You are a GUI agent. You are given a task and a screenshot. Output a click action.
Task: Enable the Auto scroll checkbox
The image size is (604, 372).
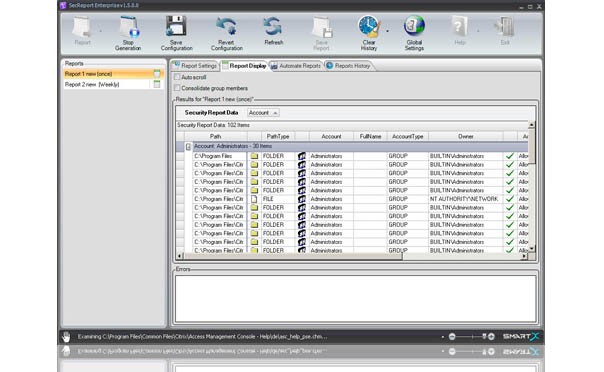pos(177,77)
